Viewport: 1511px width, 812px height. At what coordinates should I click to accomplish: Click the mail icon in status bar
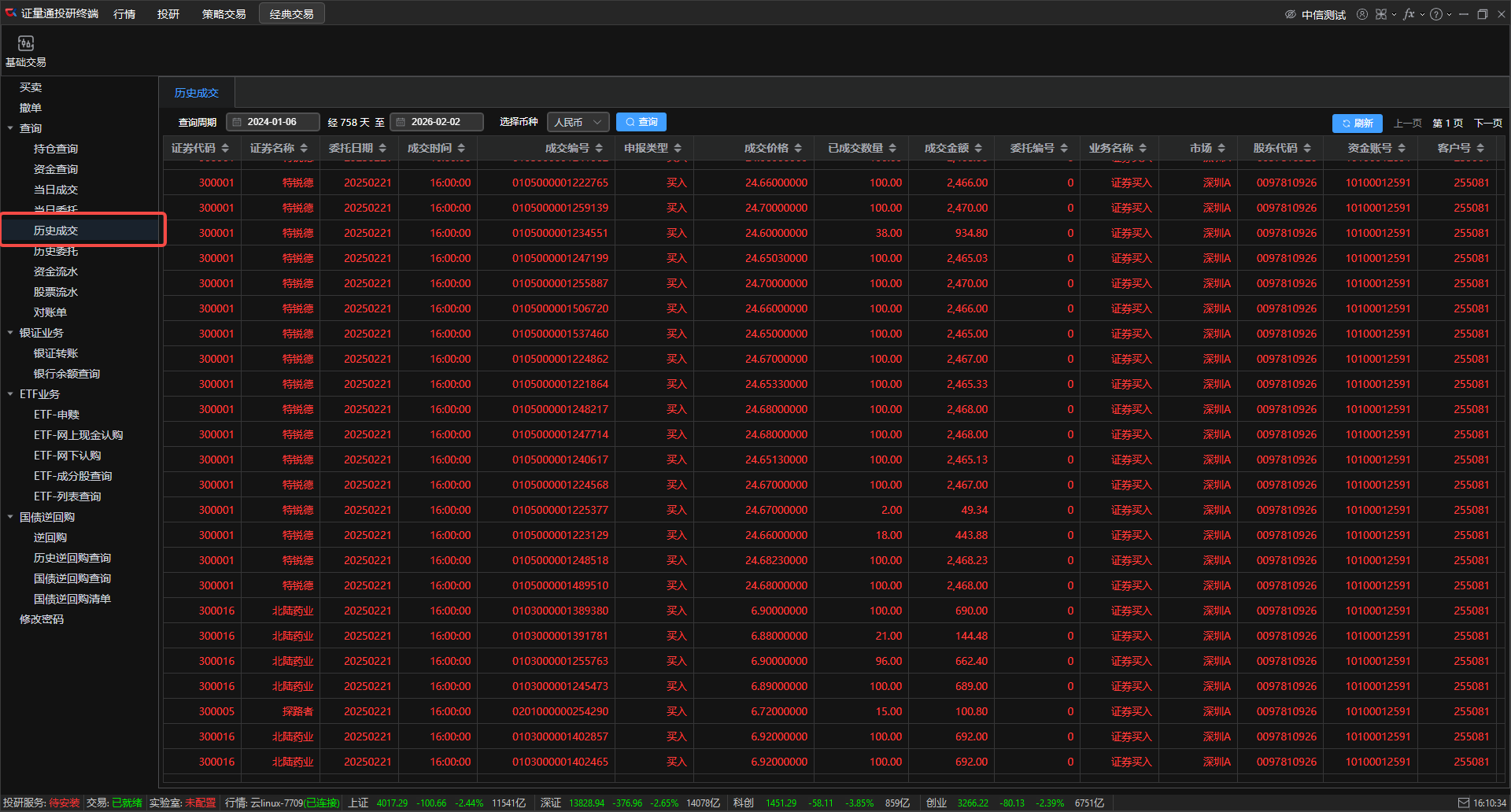click(1463, 803)
